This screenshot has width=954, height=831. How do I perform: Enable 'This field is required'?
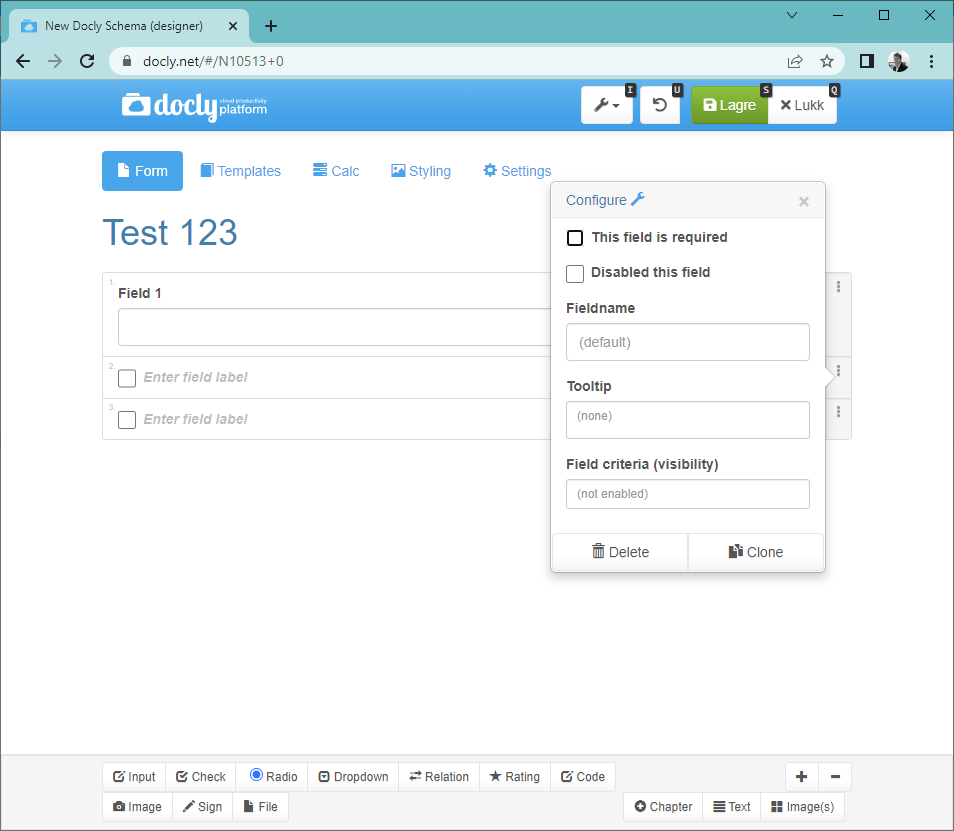pyautogui.click(x=574, y=238)
